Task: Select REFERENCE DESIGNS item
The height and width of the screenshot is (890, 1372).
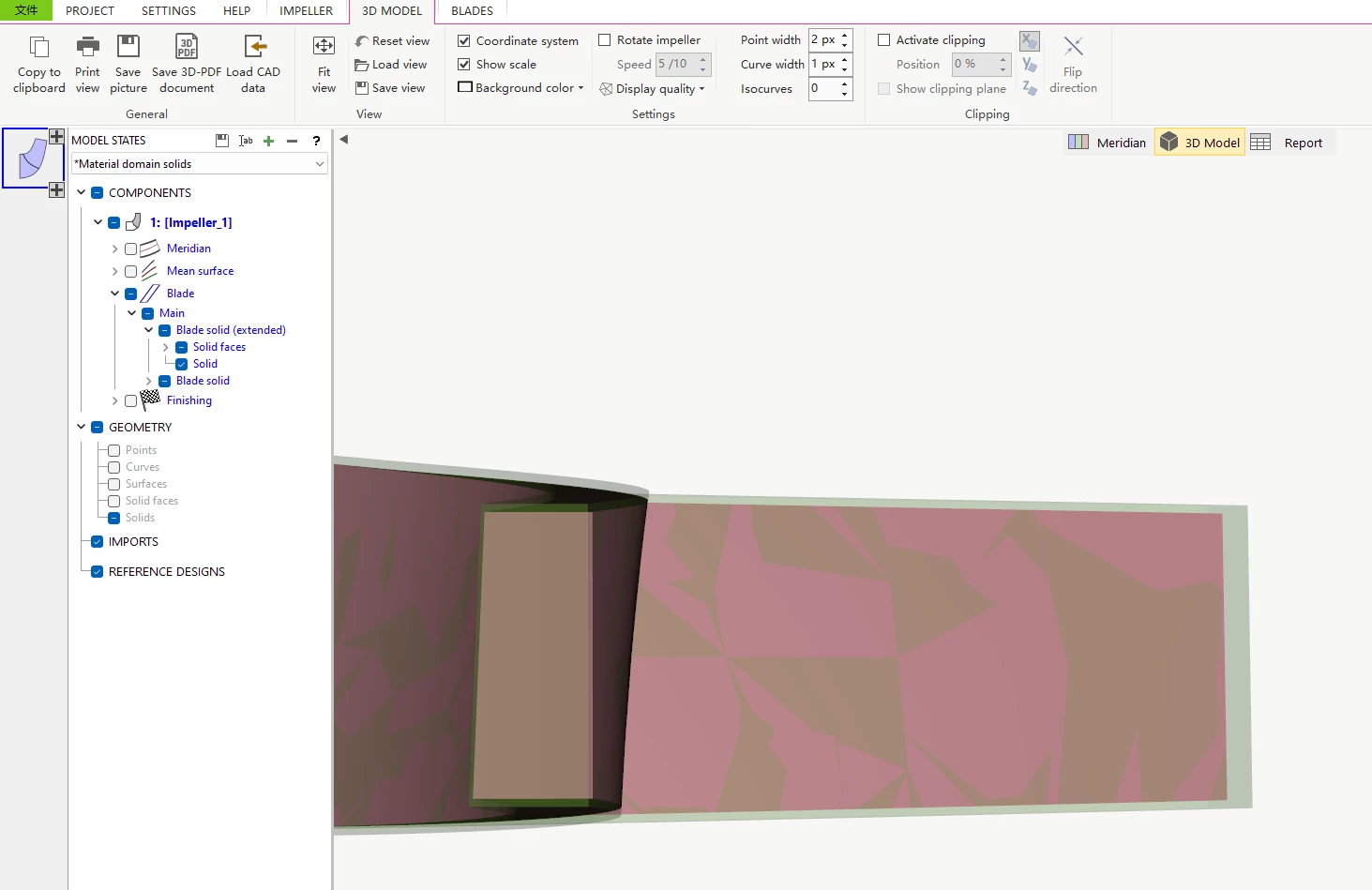Action: [x=167, y=572]
